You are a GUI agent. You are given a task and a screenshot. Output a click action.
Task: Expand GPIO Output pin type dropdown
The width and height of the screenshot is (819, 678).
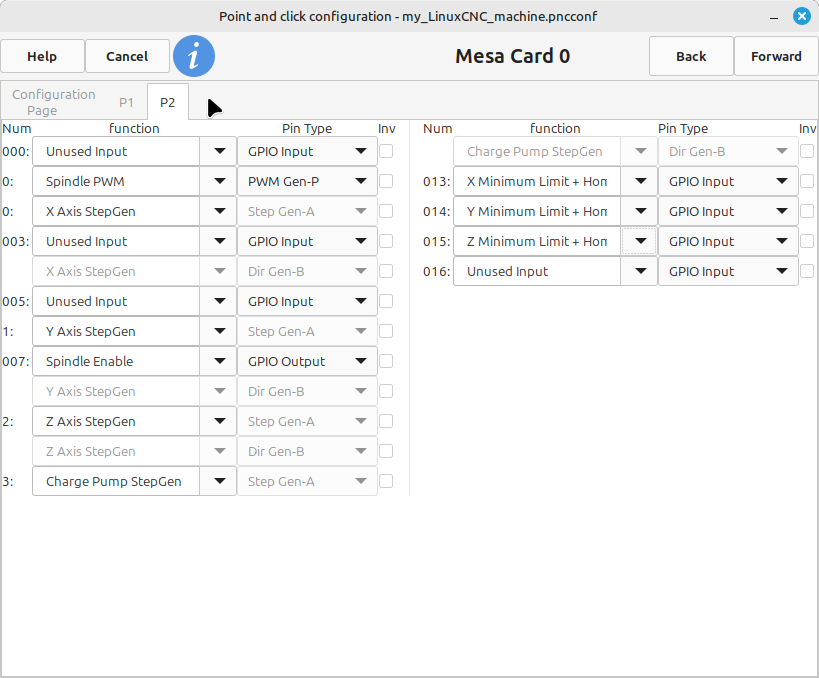[x=360, y=361]
